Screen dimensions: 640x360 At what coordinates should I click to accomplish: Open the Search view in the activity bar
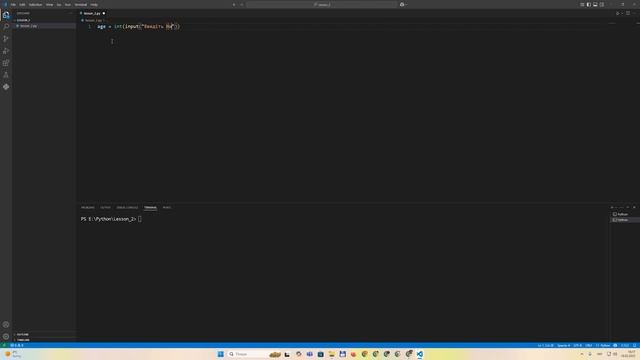point(6,27)
